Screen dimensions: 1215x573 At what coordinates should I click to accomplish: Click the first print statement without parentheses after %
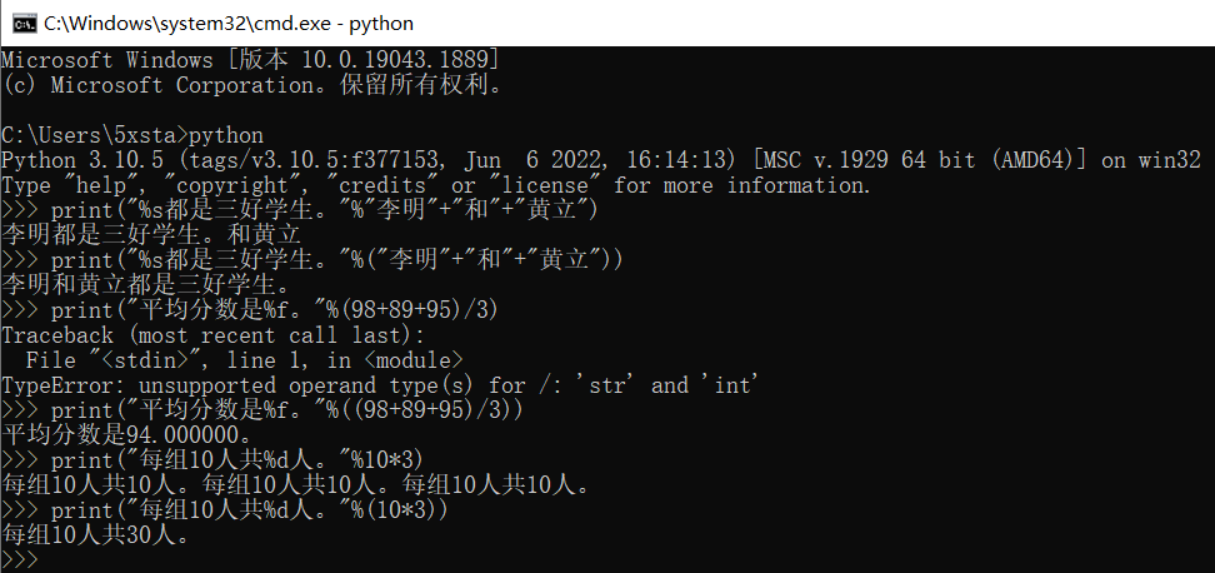pos(300,210)
